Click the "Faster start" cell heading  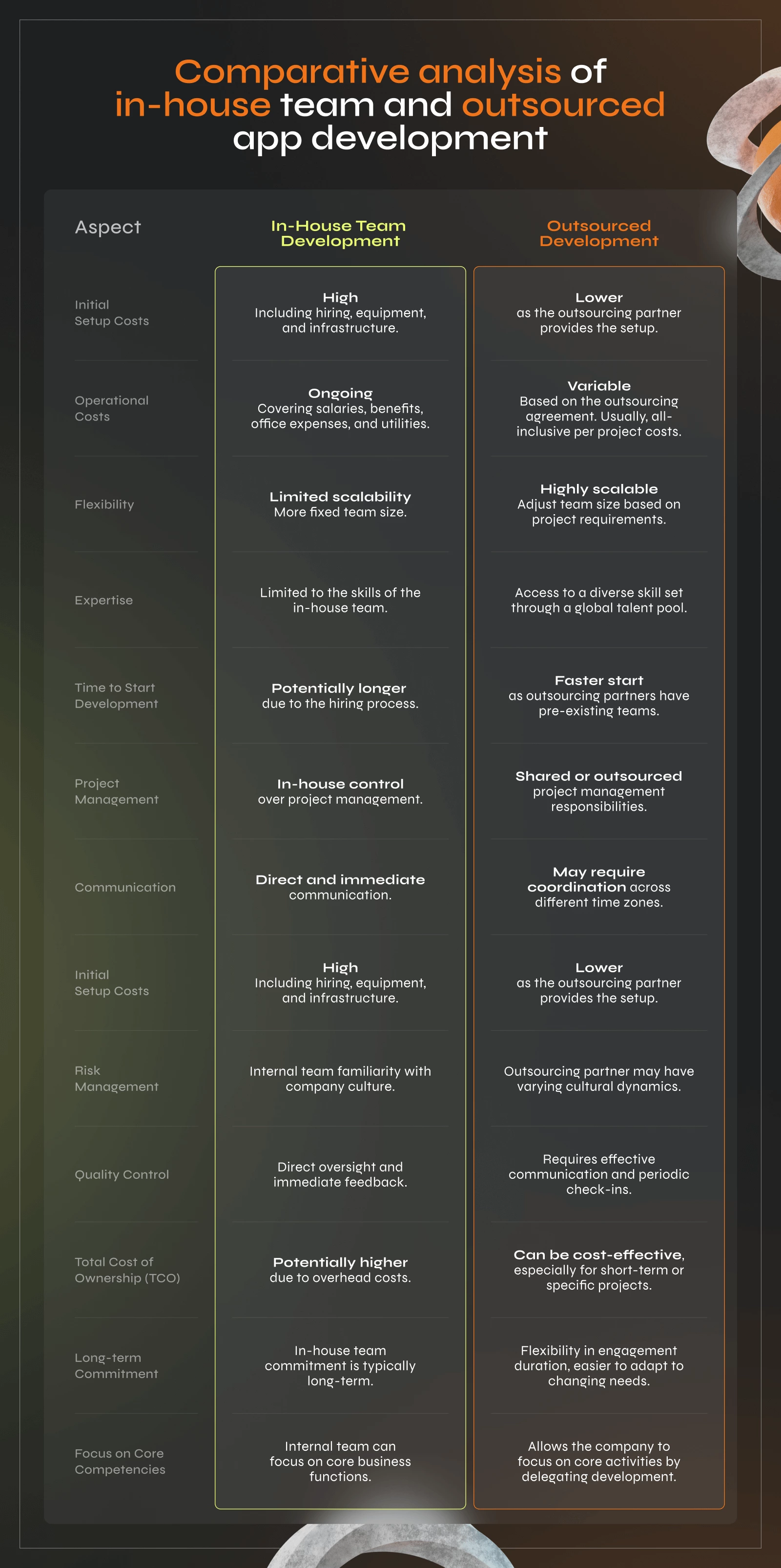pos(598,681)
